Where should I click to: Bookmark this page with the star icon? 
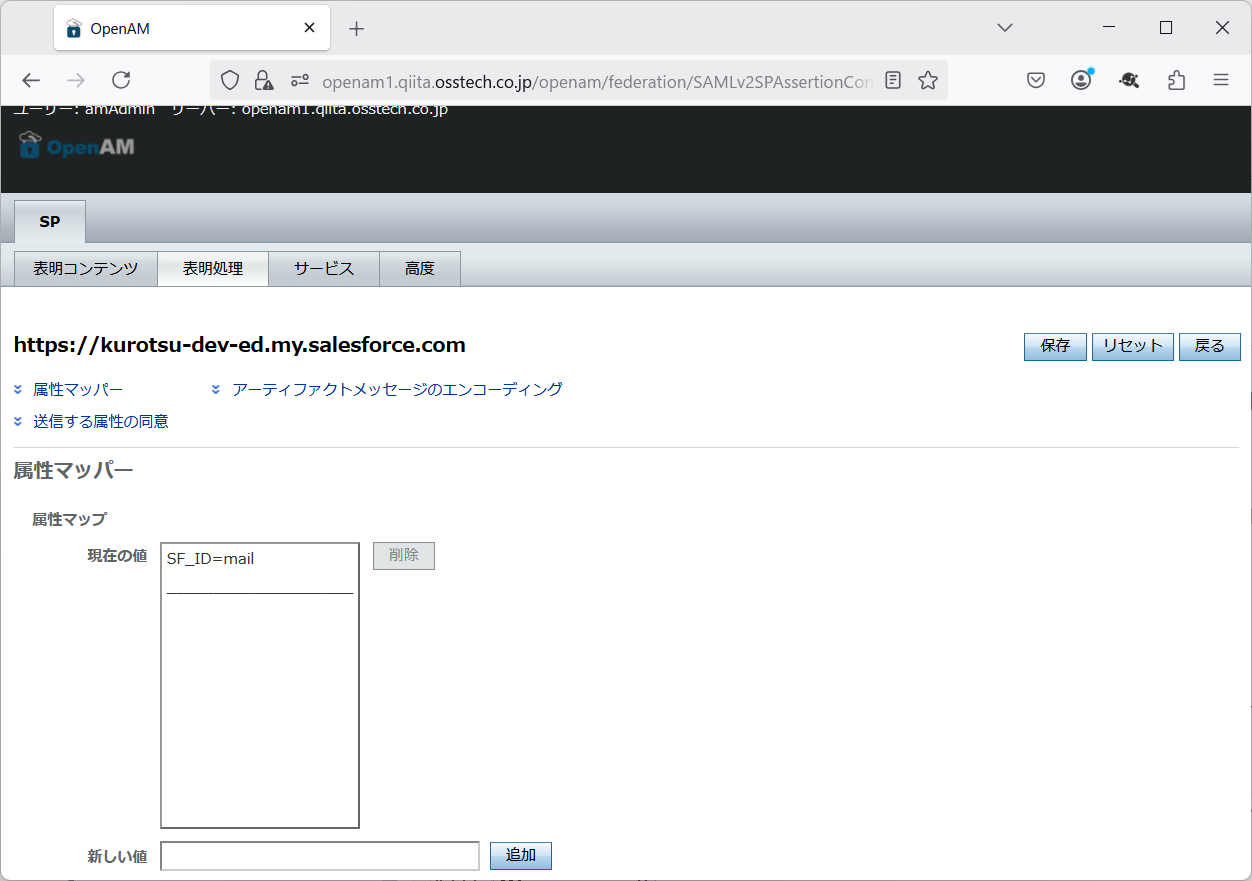[x=928, y=81]
